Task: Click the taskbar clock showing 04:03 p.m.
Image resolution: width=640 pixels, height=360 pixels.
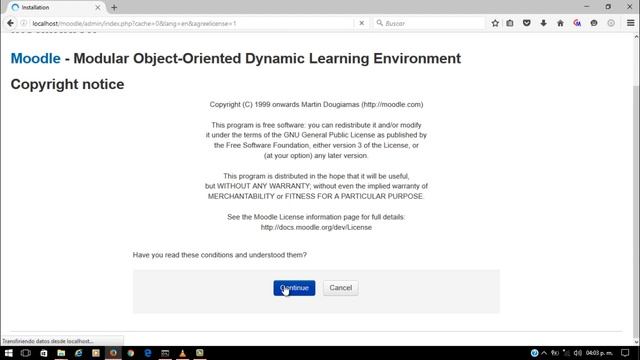Action: click(599, 353)
